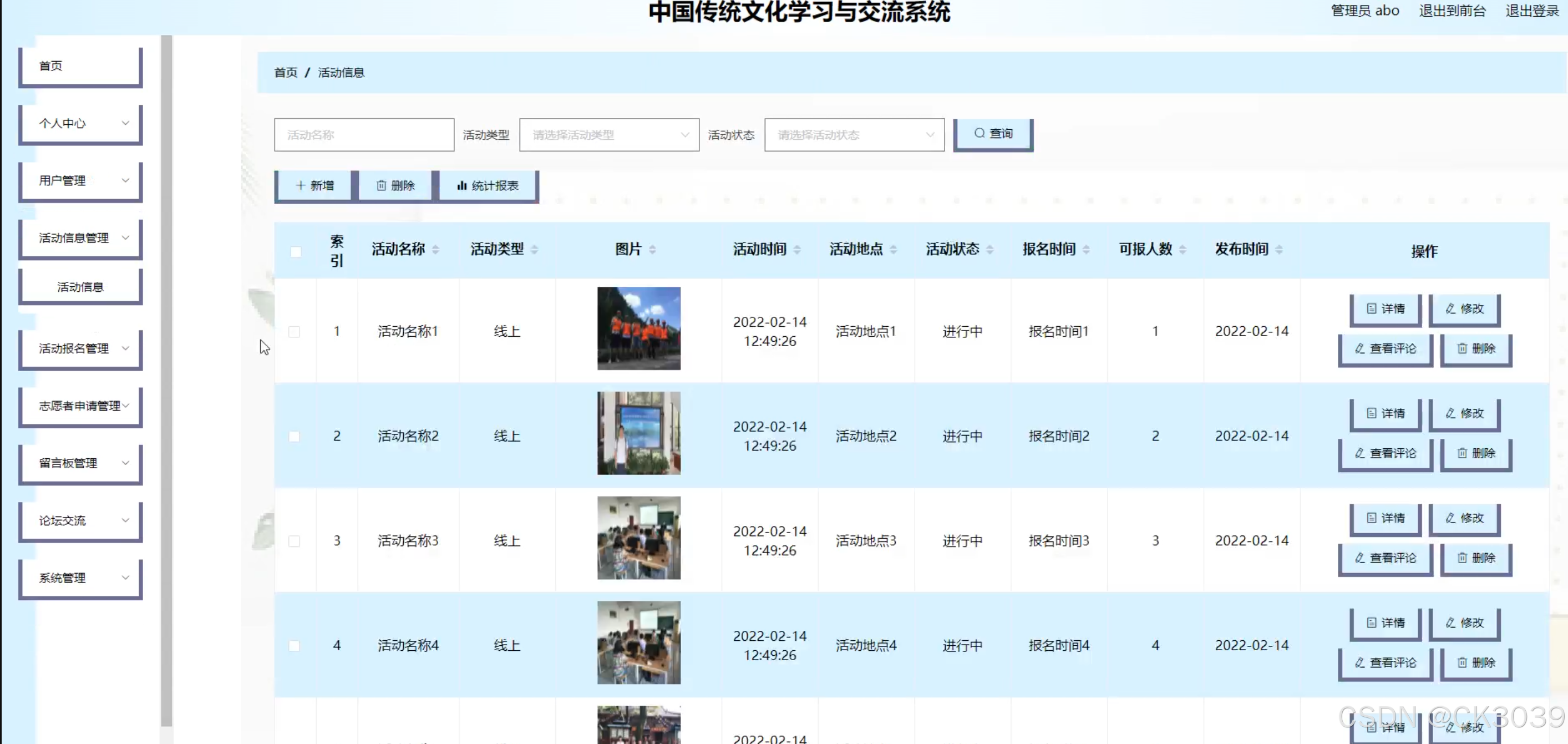Open 活动信息 submenu item in sidebar

point(81,287)
